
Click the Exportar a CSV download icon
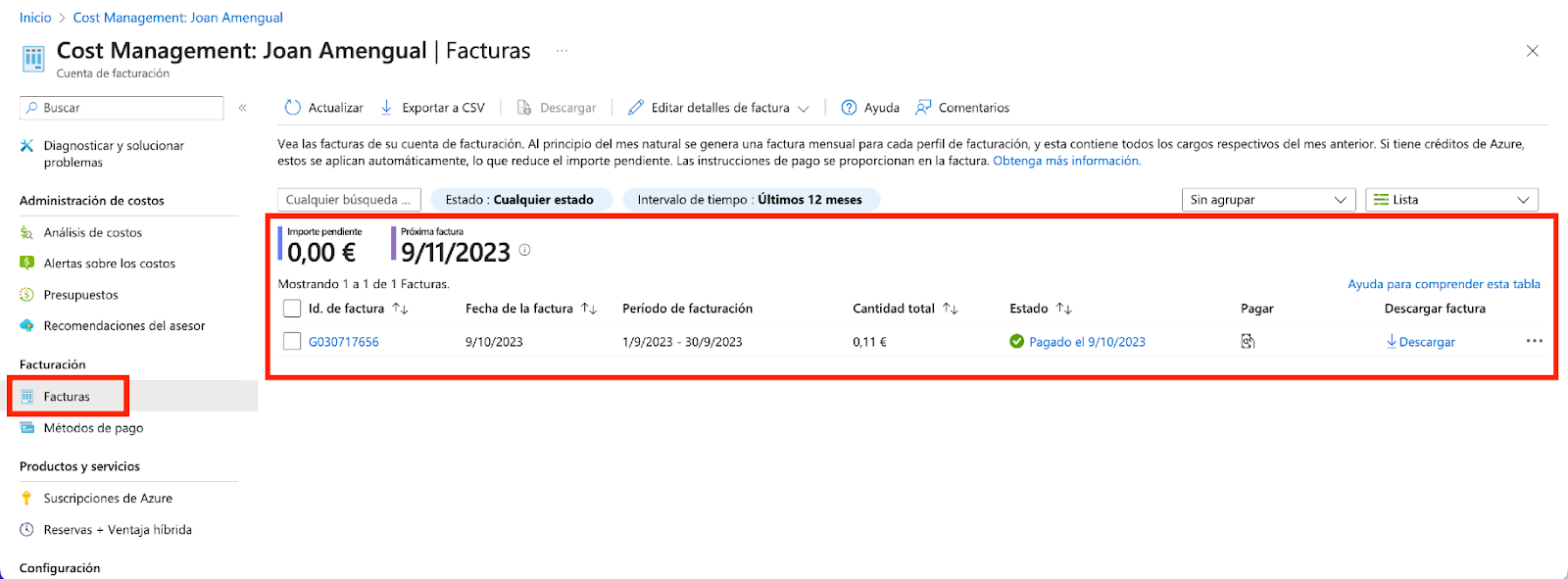(387, 108)
